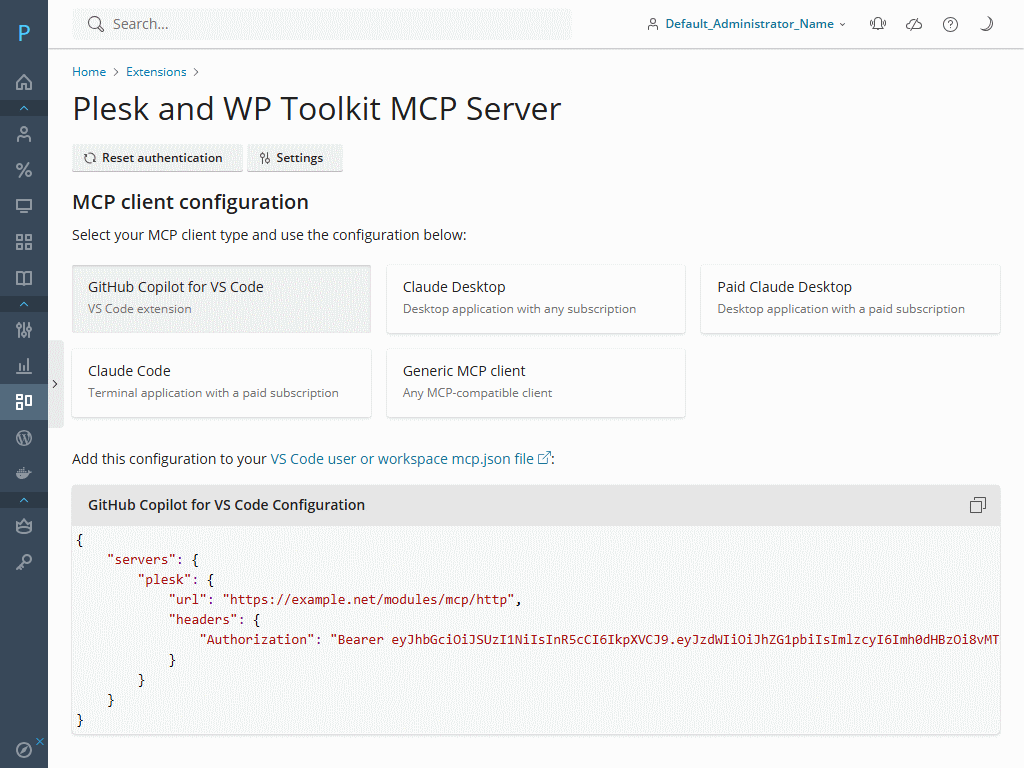Open the Docker whale icon in the sidebar

pos(24,472)
